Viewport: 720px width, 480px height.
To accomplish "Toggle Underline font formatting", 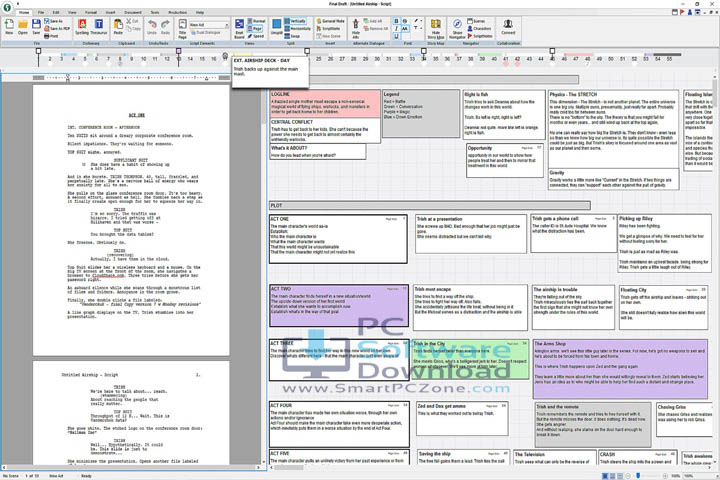I will click(397, 36).
